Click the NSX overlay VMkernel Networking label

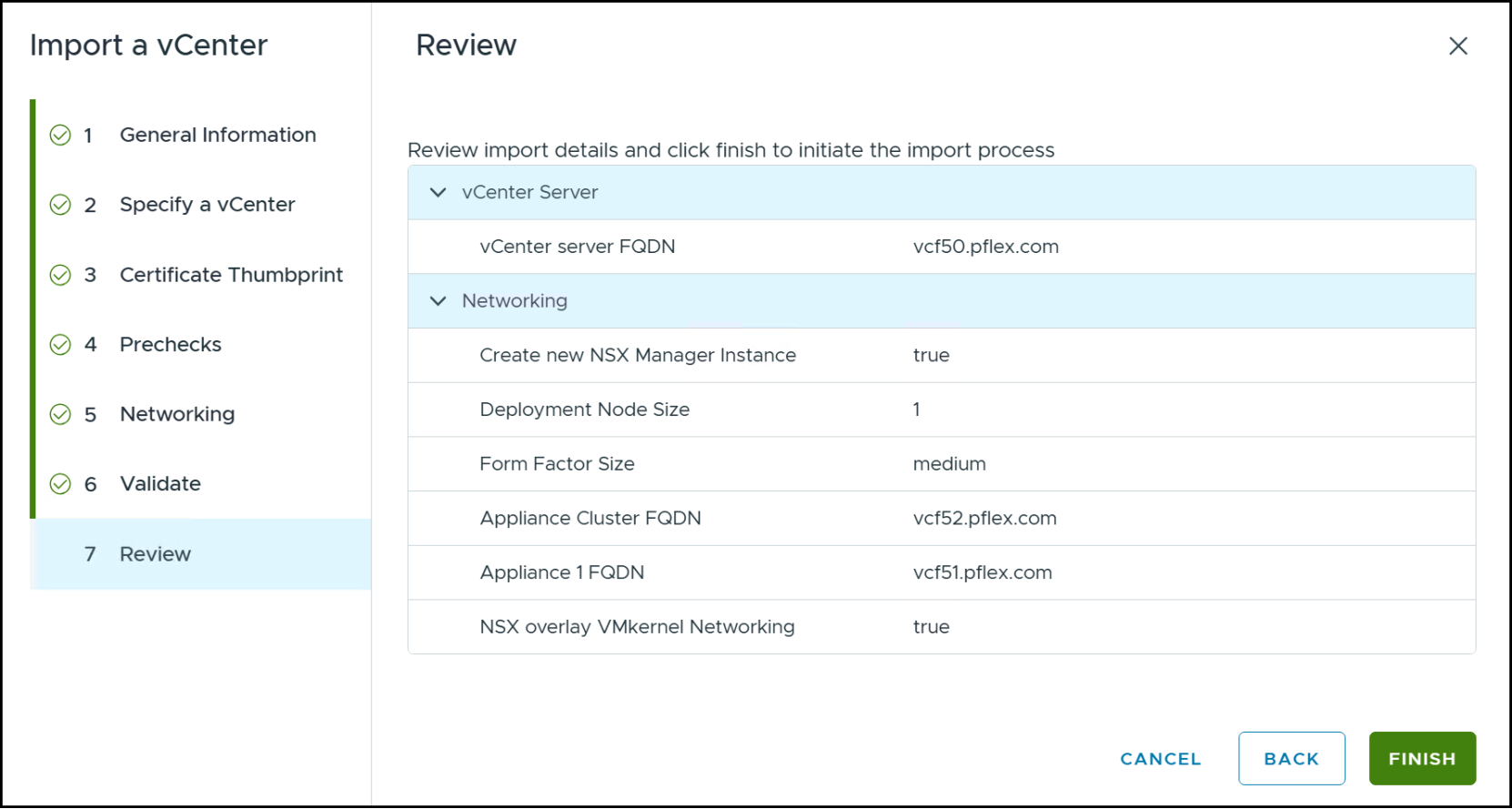[637, 627]
